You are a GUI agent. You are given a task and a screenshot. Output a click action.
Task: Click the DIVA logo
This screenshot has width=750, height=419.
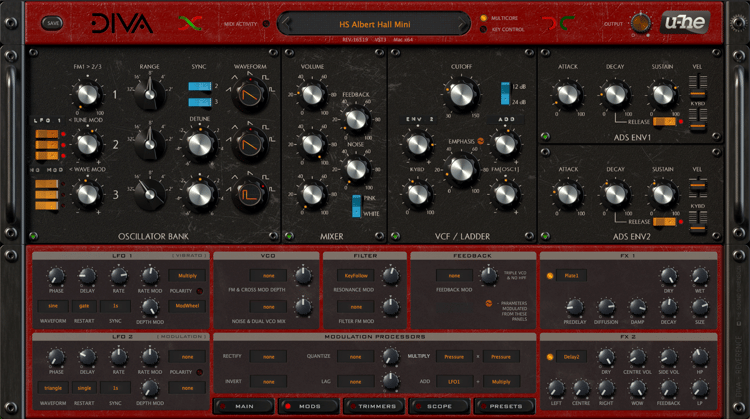tap(122, 23)
